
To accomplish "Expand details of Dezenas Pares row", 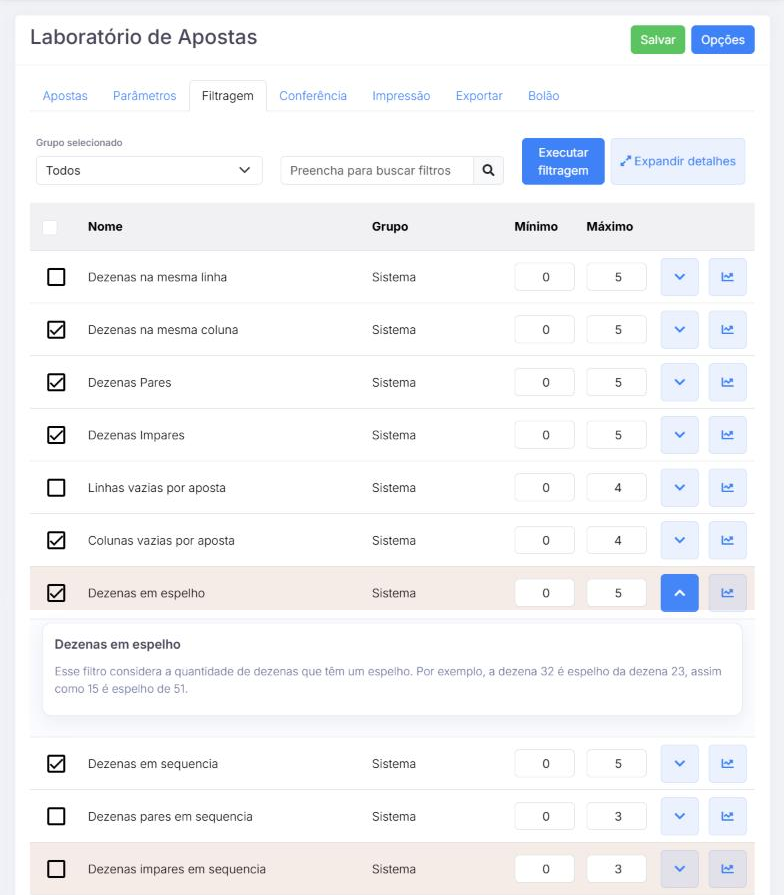I will point(679,382).
